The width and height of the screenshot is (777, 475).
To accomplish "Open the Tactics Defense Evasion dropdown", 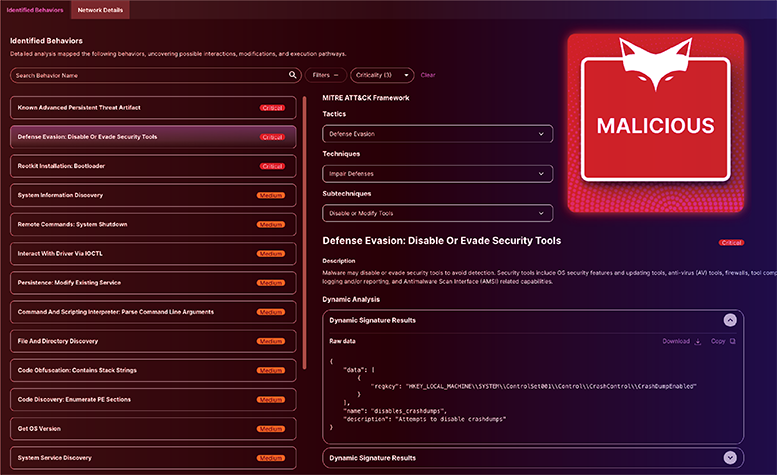I will coord(438,134).
